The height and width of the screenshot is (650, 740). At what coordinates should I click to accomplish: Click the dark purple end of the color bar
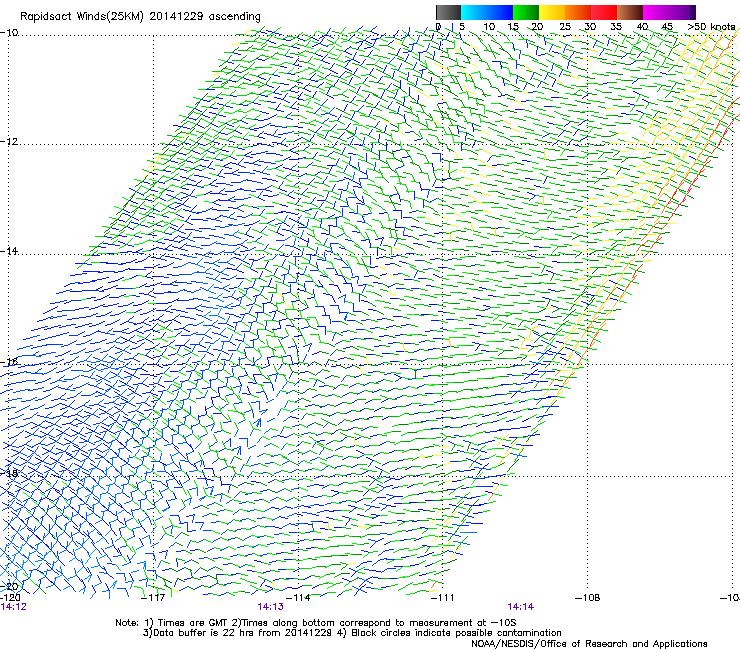[691, 12]
